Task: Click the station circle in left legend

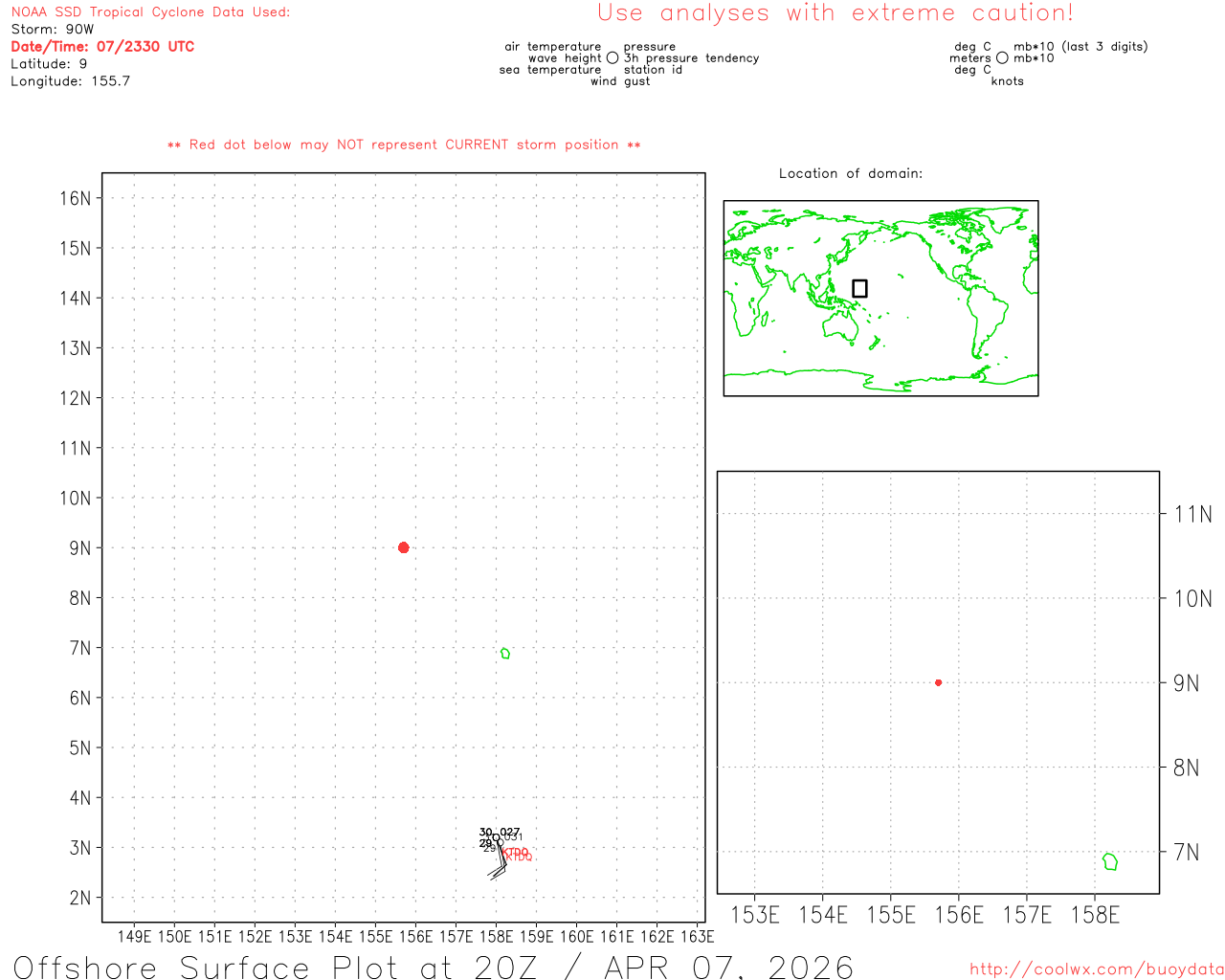Action: [612, 57]
